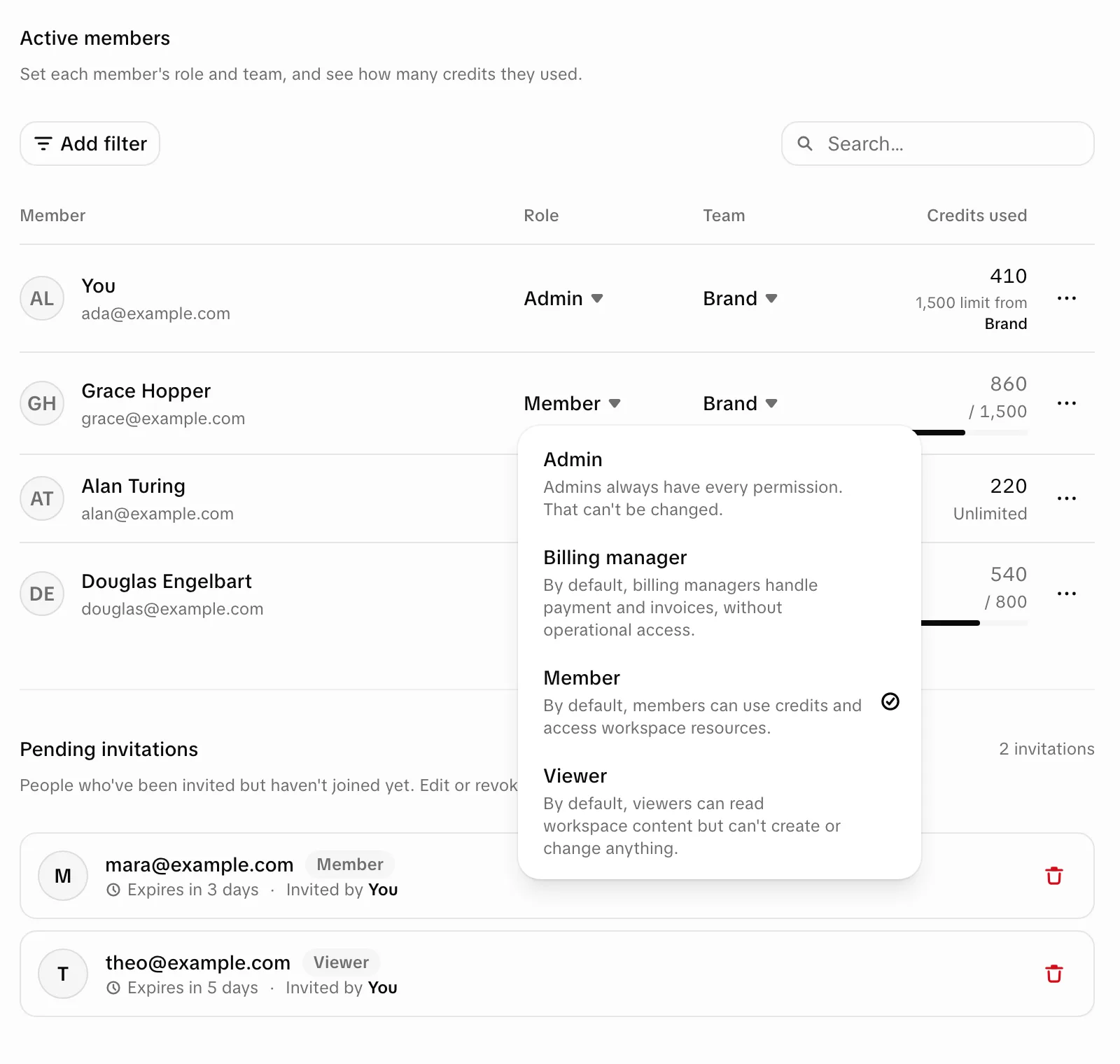The image size is (1120, 1064).
Task: Click Alan Turing's "Unlimited" credits label
Action: 990,514
